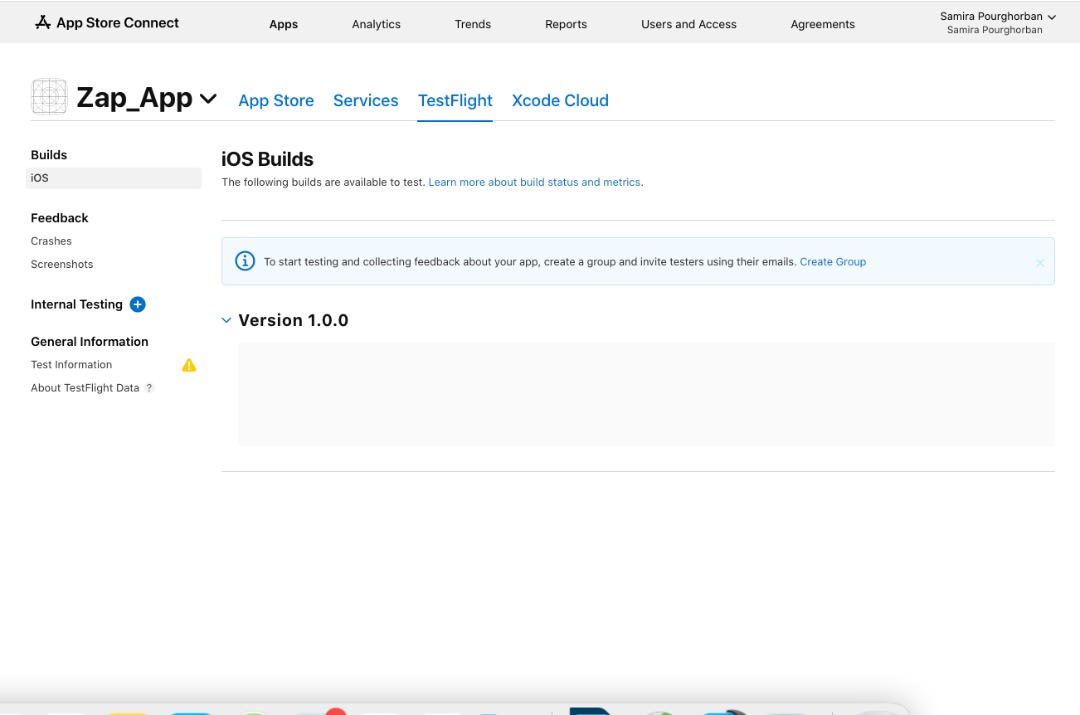Click the Create Group link
Screen dimensions: 1080x715
pos(832,262)
